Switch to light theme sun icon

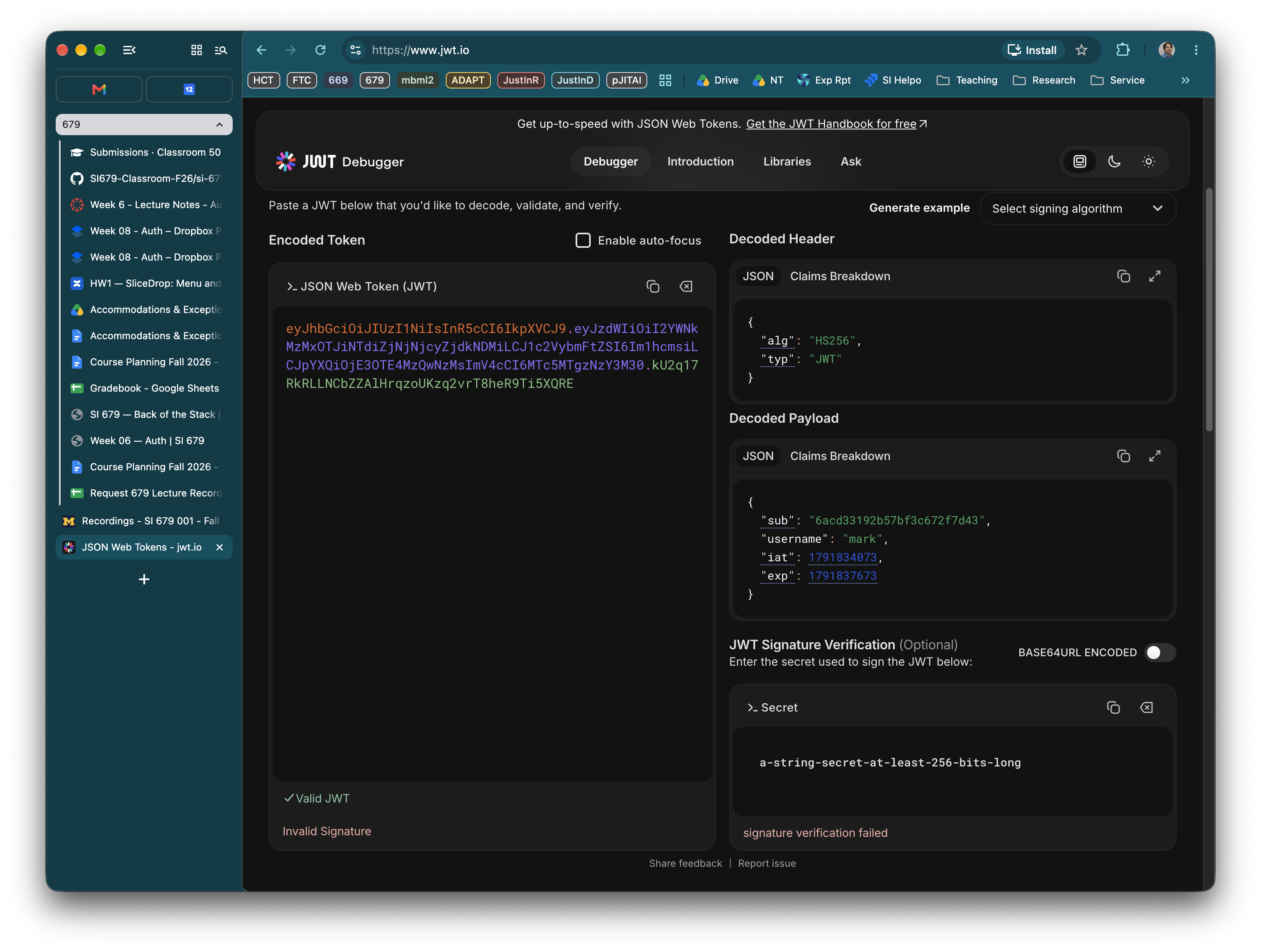[1148, 162]
